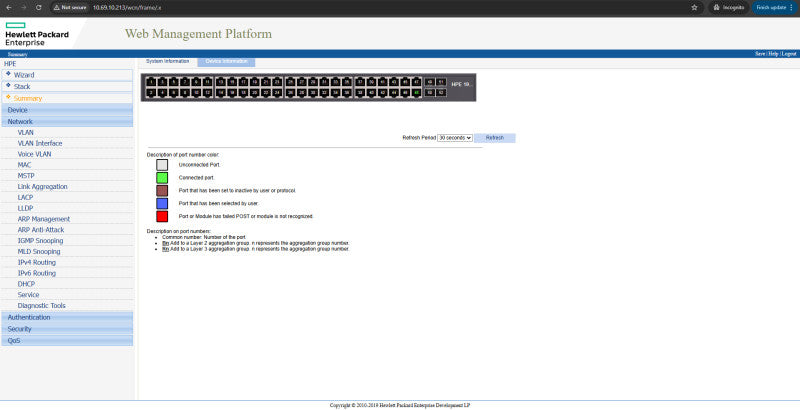Image resolution: width=800 pixels, height=410 pixels.
Task: Open Voice VLAN settings
Action: pyautogui.click(x=34, y=154)
